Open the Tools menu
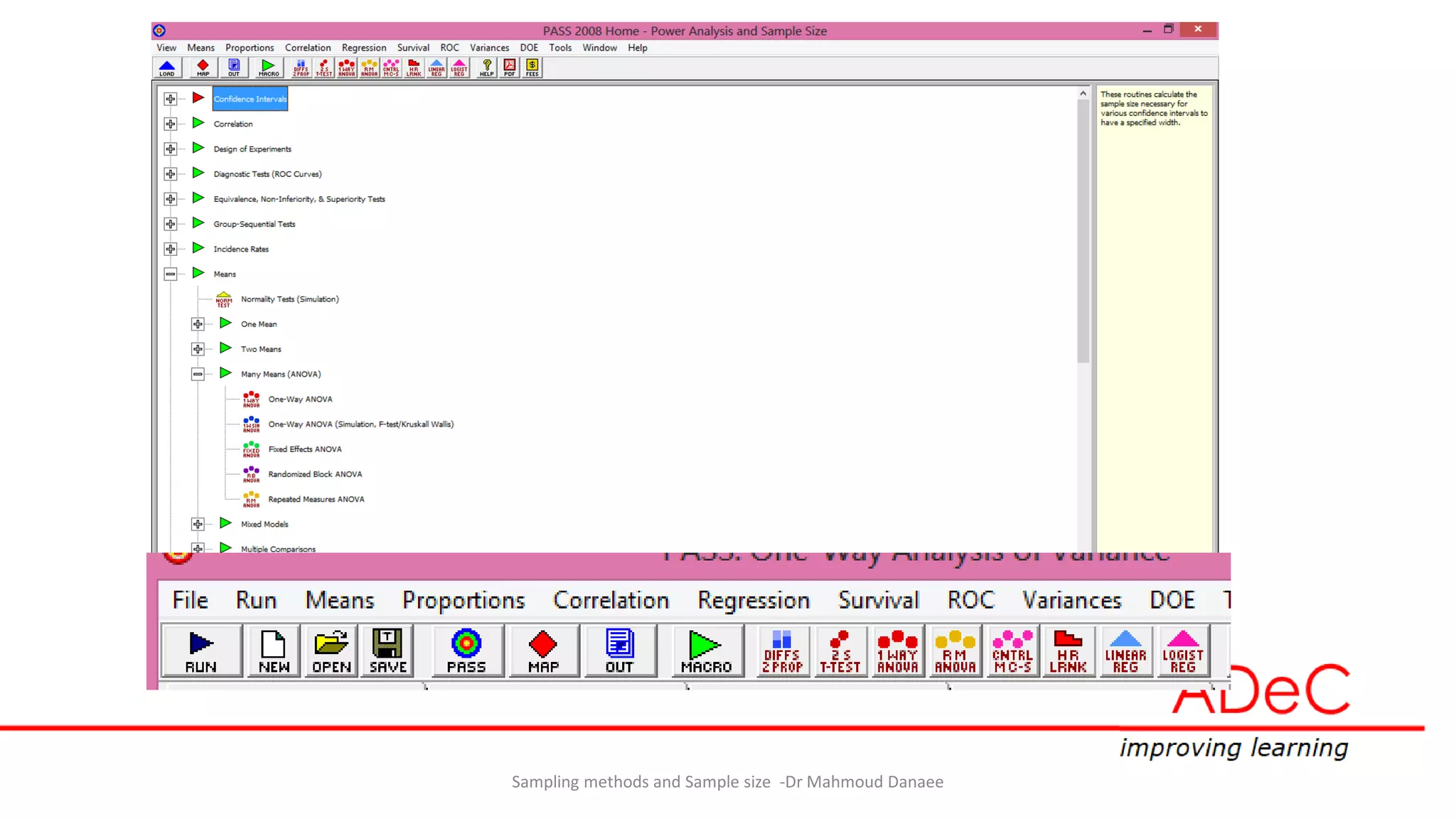Screen dimensions: 1456x819 point(560,48)
